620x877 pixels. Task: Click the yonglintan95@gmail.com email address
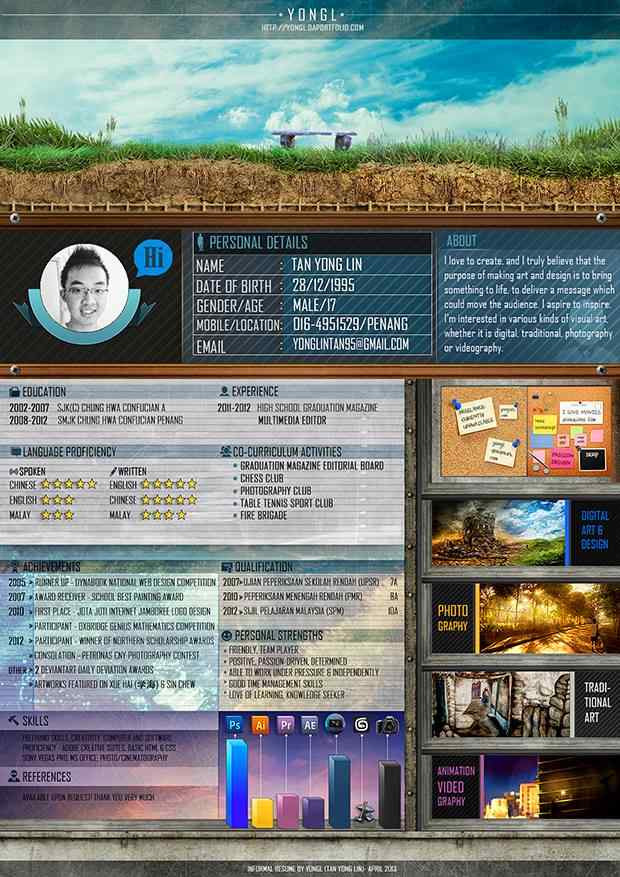click(x=350, y=344)
